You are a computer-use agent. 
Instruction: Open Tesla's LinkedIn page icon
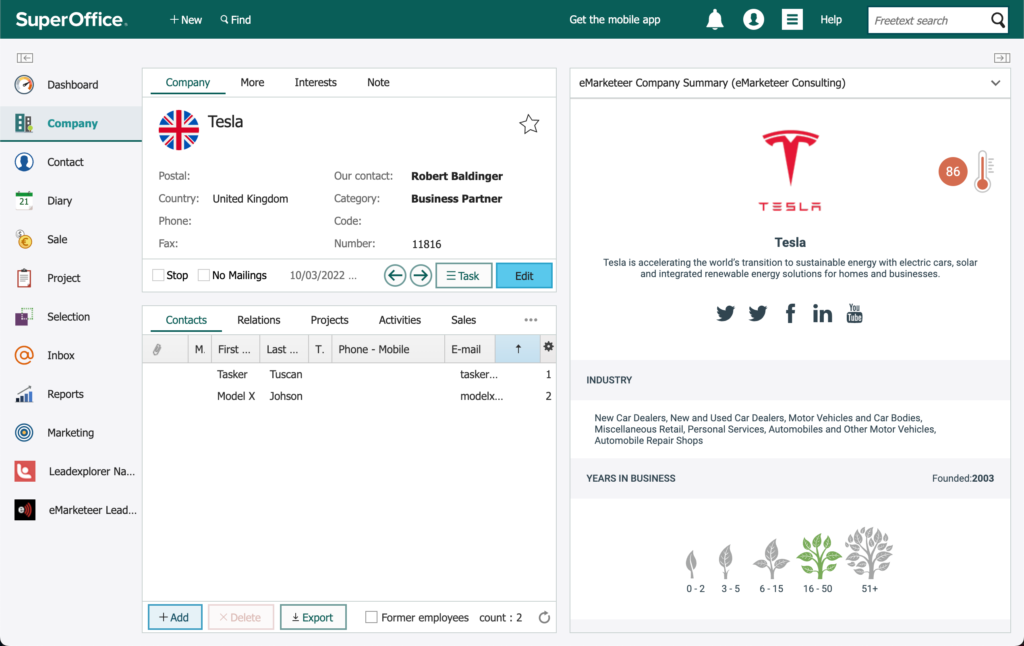click(822, 314)
